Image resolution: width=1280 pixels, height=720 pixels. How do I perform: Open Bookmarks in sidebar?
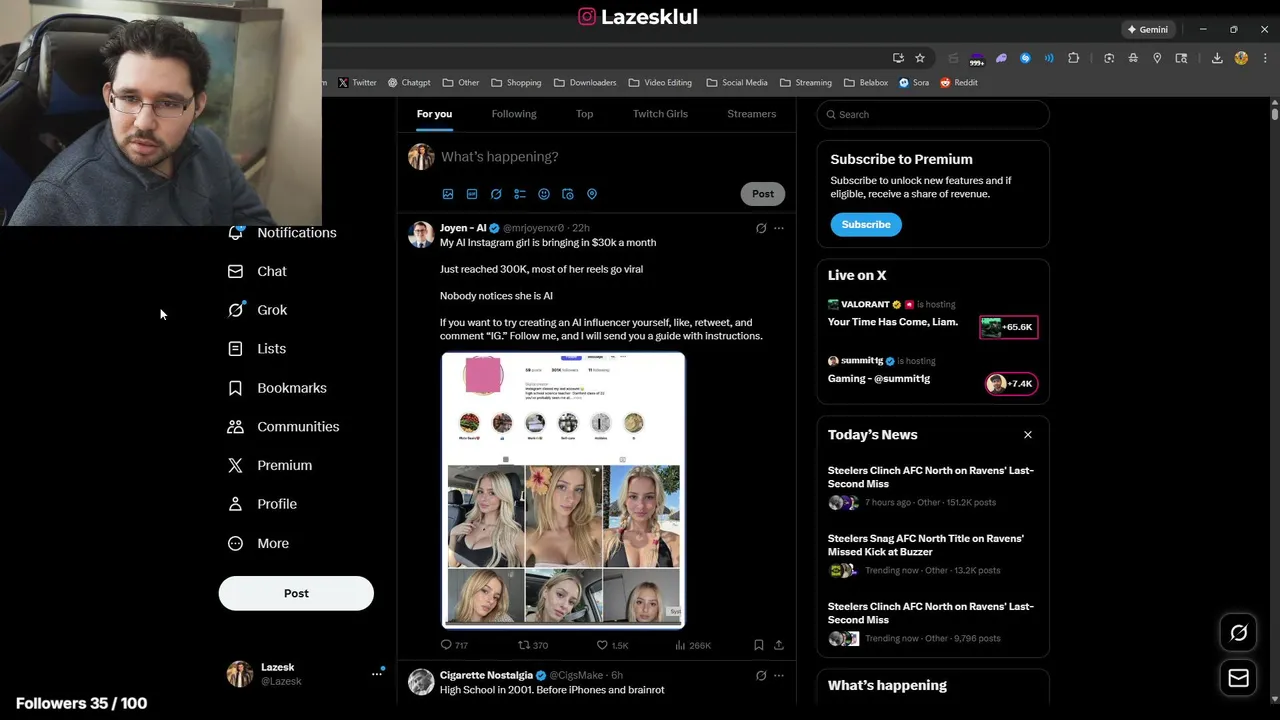(x=277, y=388)
